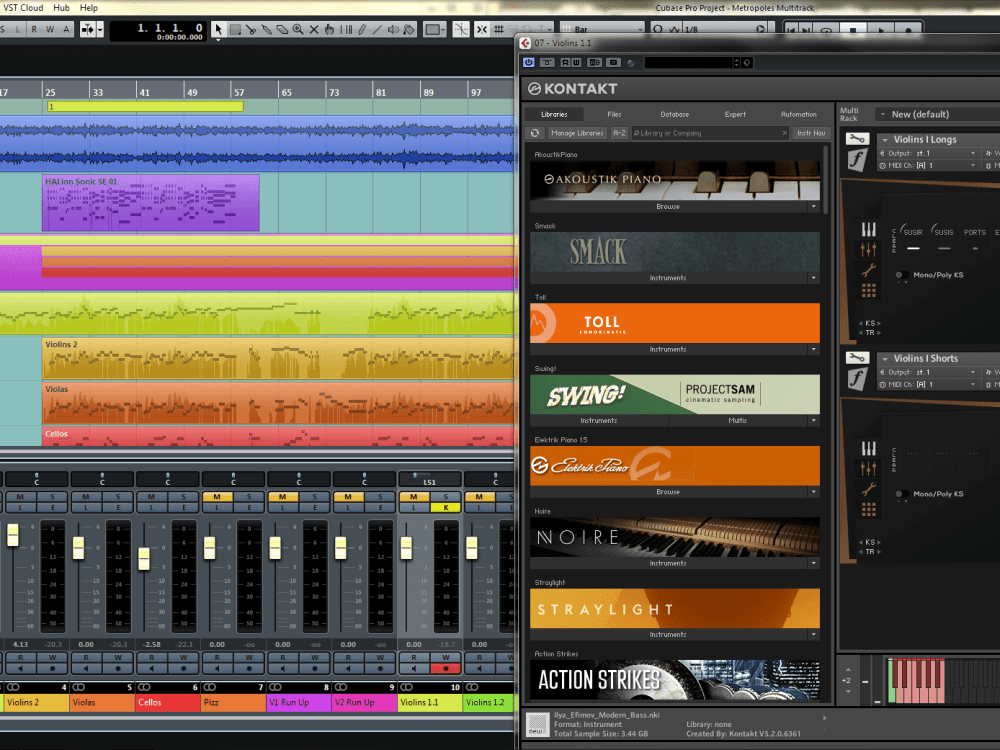Select the Range Selection tool
Screen dimensions: 1000x750
click(235, 29)
